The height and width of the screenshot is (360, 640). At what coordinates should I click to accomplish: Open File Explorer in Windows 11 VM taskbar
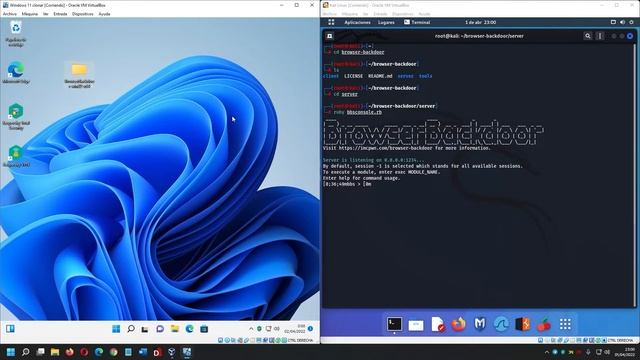175,329
